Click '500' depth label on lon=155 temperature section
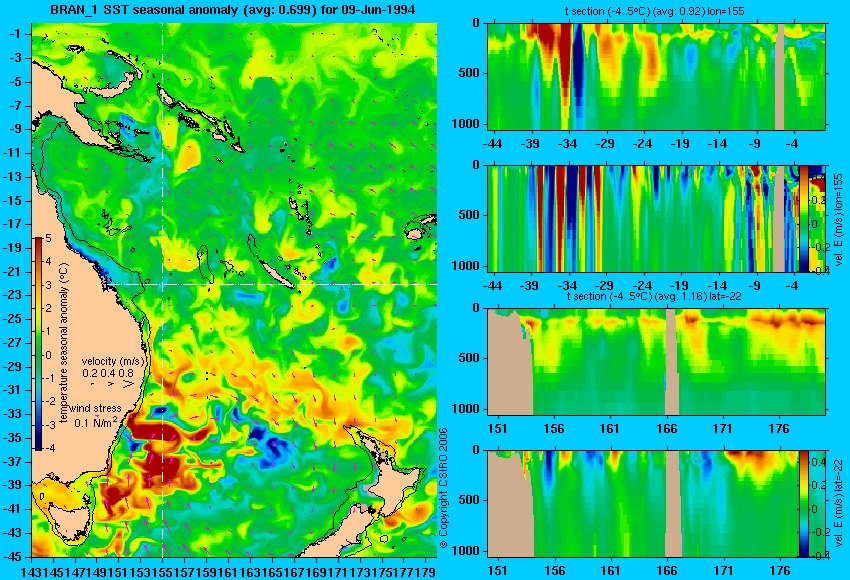The height and width of the screenshot is (580, 850). [469, 73]
